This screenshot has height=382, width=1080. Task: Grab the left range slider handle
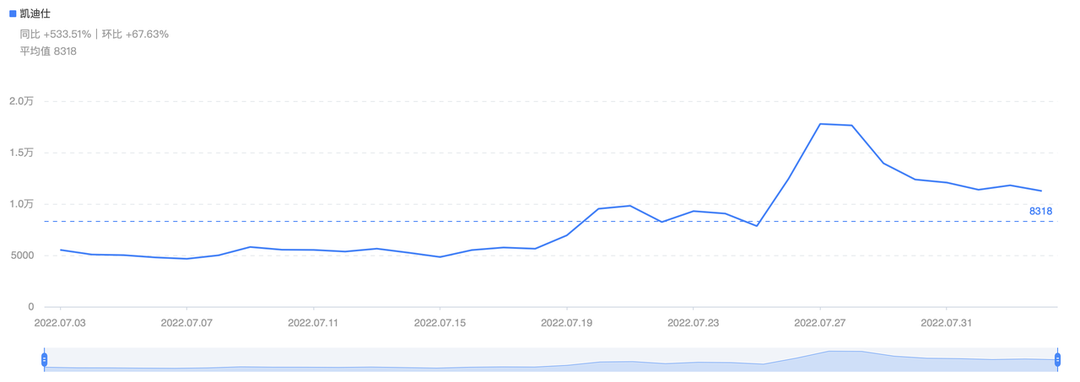point(44,359)
